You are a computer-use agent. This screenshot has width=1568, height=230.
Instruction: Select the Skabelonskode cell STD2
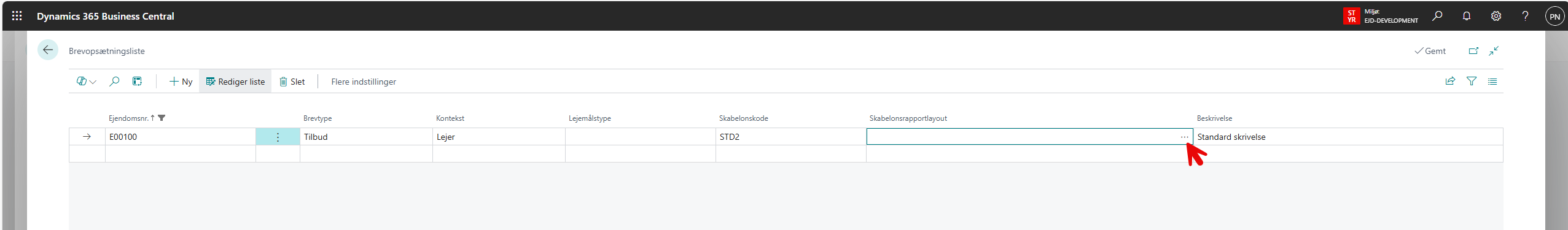point(790,137)
